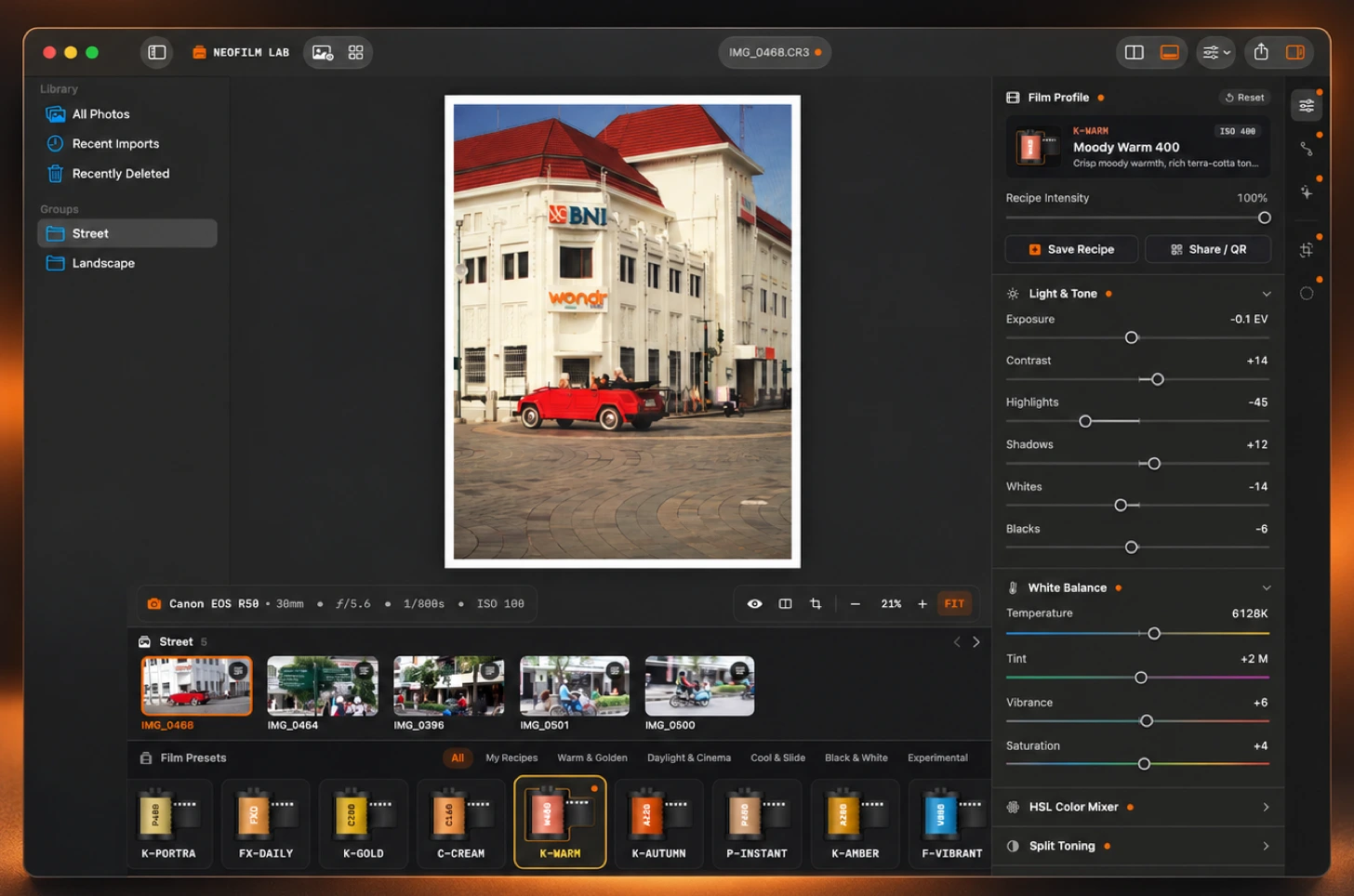Select IMG_0464 thumbnail in filmstrip
The image size is (1354, 896).
[323, 686]
